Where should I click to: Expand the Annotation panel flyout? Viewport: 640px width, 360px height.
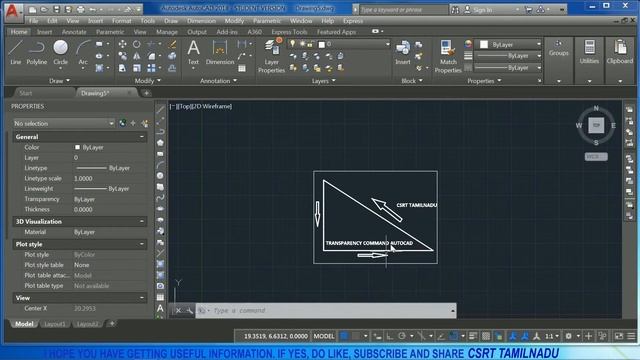[218, 81]
